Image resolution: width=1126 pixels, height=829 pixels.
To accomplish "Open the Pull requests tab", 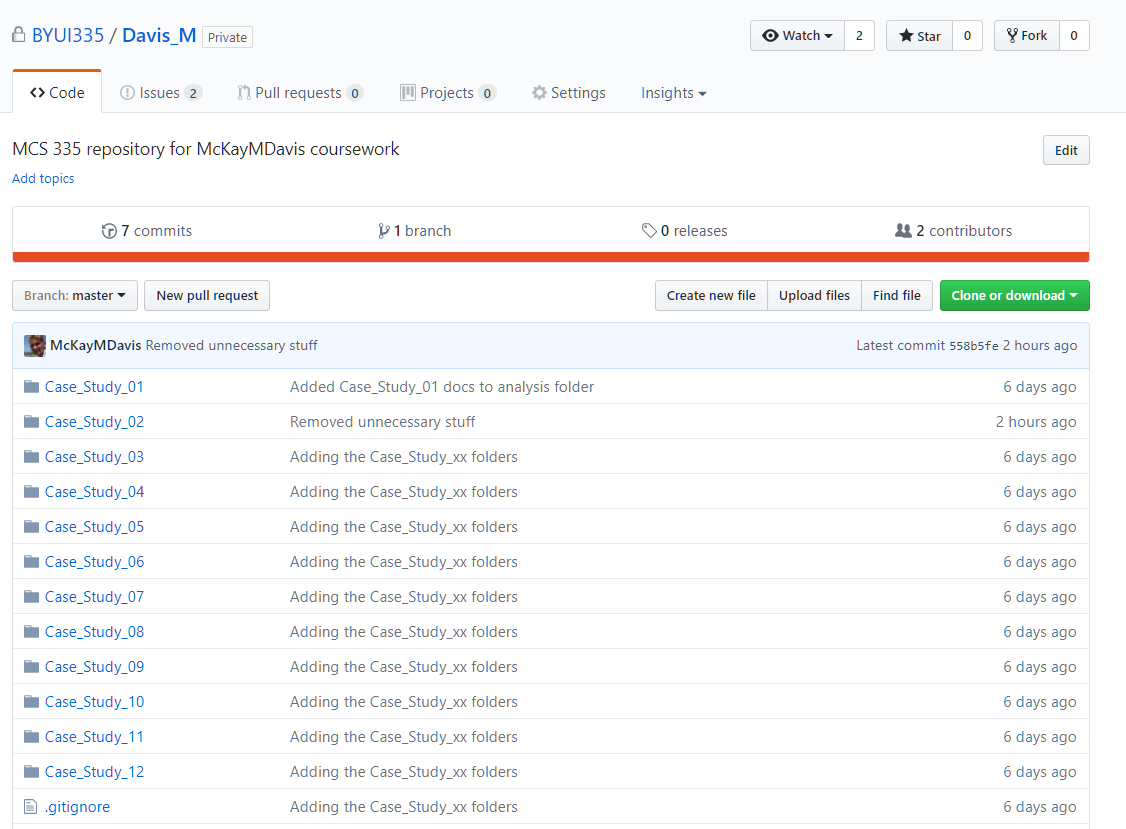I will [298, 93].
